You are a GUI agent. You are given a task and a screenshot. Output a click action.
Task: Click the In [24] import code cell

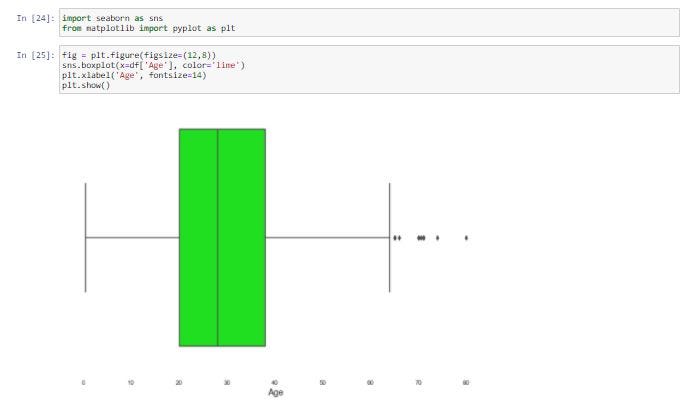coord(369,22)
